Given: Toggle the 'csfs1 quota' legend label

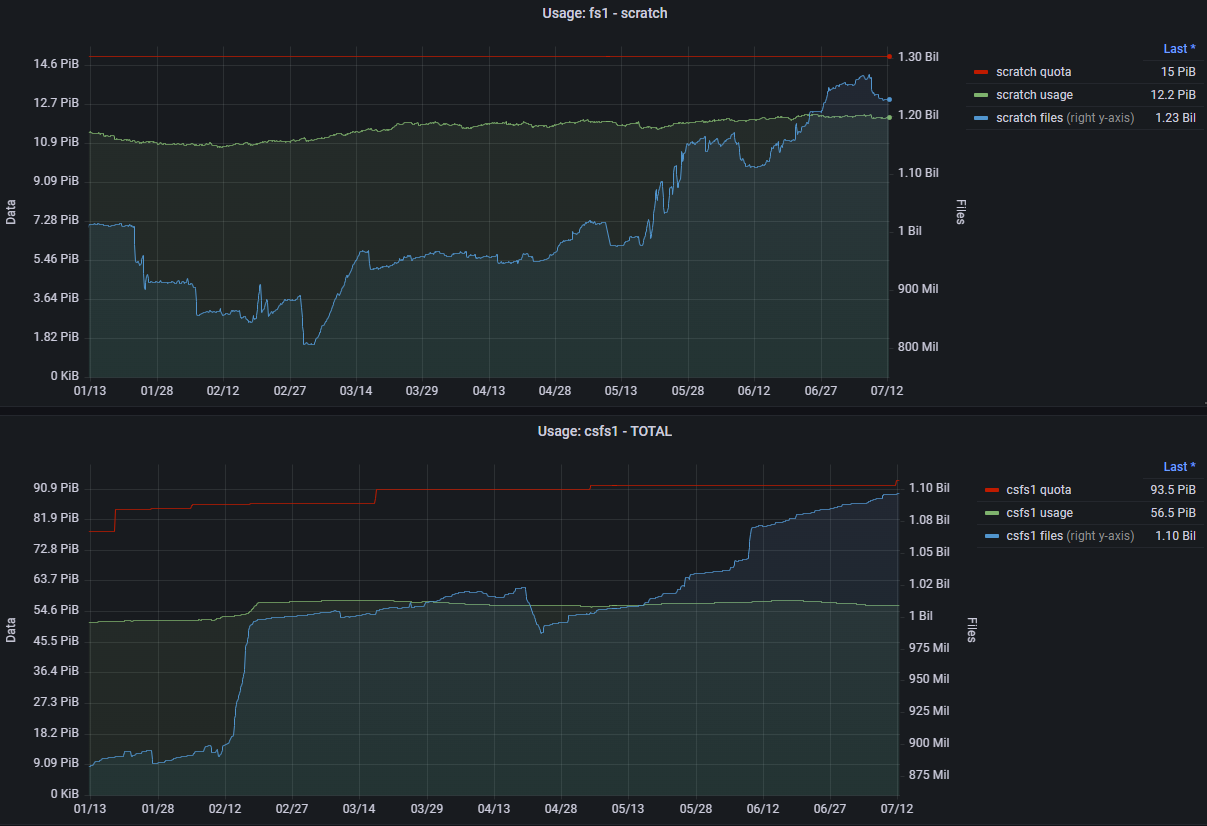Looking at the screenshot, I should 1038,490.
